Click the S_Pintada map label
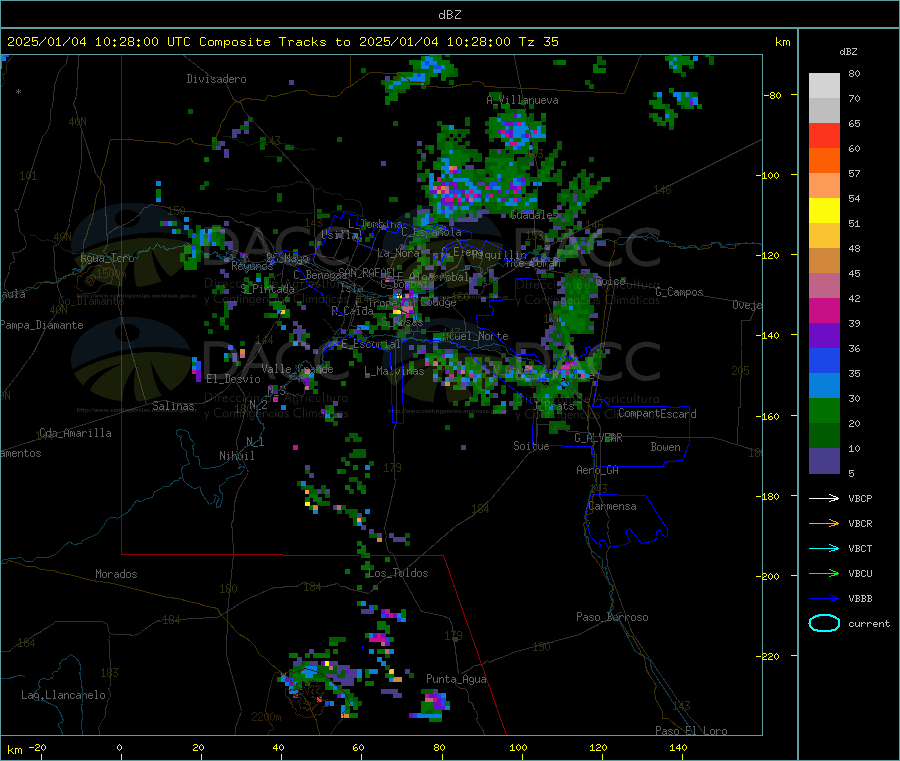900x761 pixels. click(267, 289)
